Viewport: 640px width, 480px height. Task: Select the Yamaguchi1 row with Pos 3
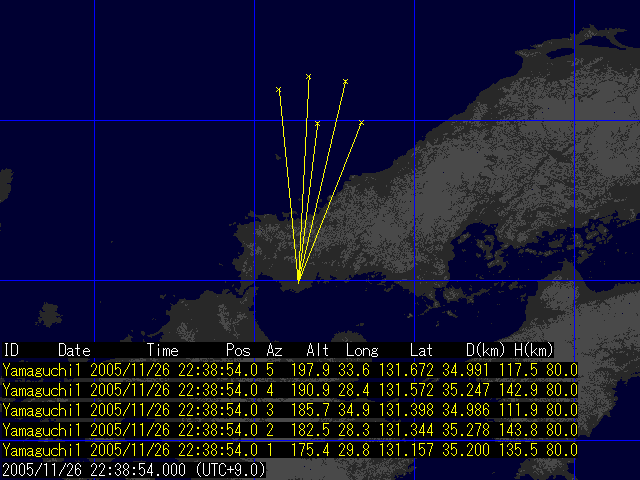click(290, 410)
